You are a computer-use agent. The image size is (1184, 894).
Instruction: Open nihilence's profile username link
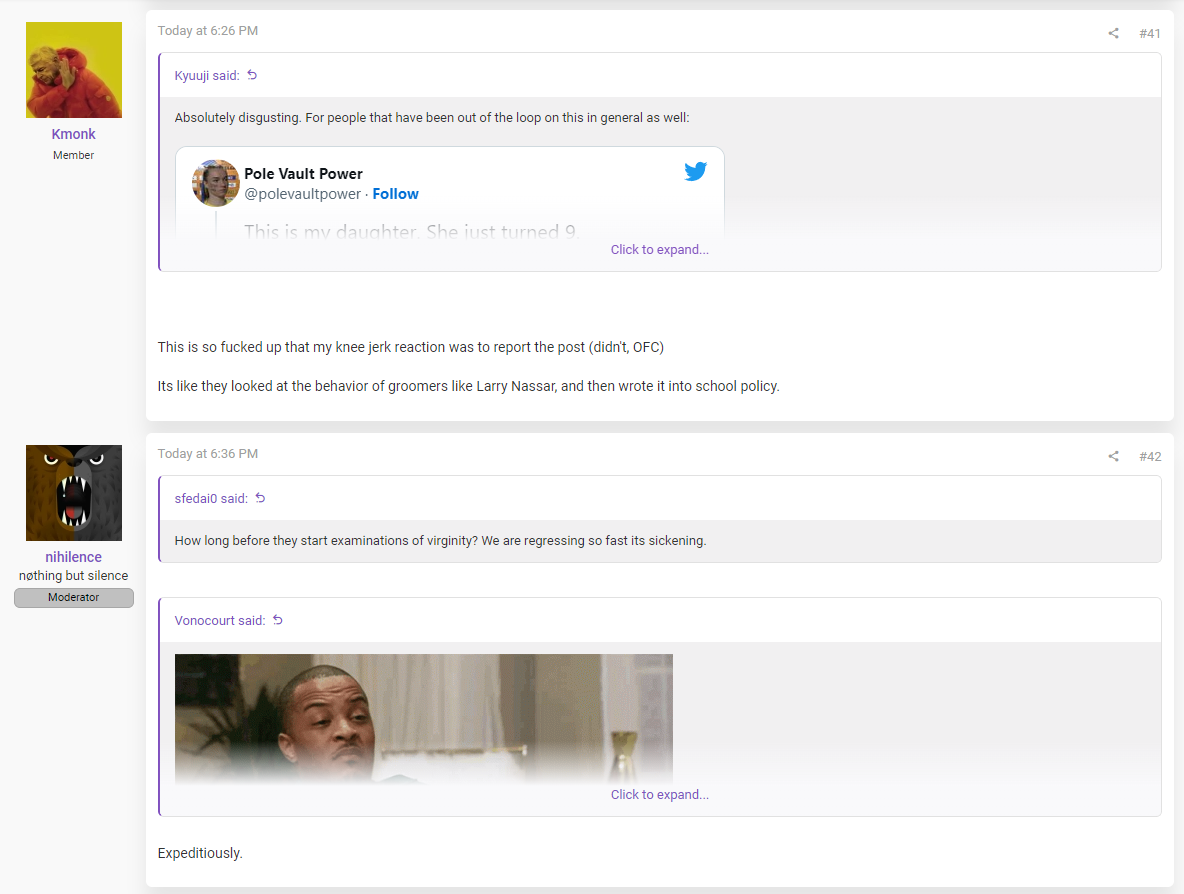pos(73,556)
